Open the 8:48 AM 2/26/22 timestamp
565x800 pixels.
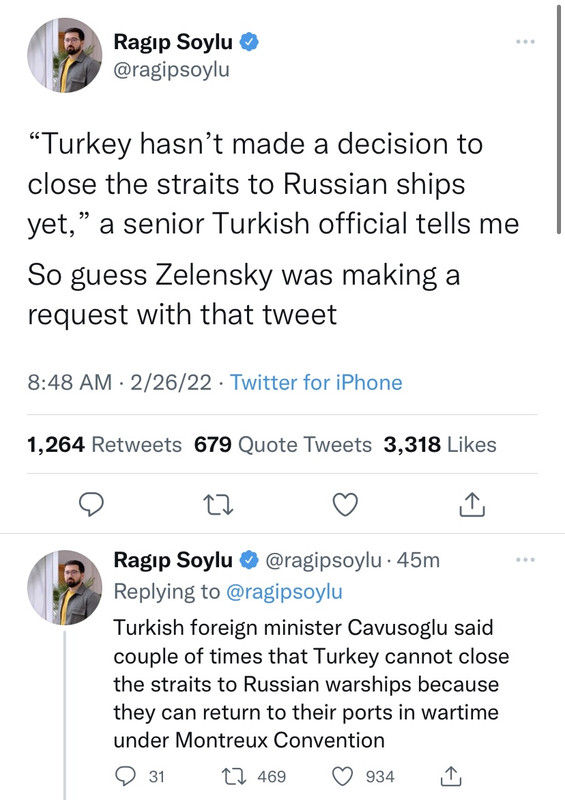tap(119, 382)
